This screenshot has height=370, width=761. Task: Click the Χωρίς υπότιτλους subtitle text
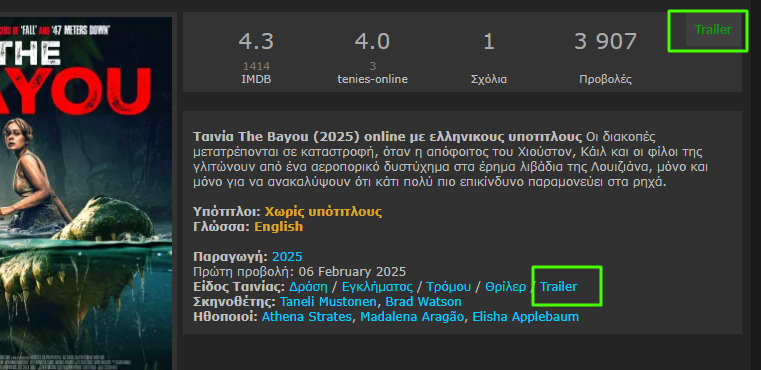click(323, 212)
